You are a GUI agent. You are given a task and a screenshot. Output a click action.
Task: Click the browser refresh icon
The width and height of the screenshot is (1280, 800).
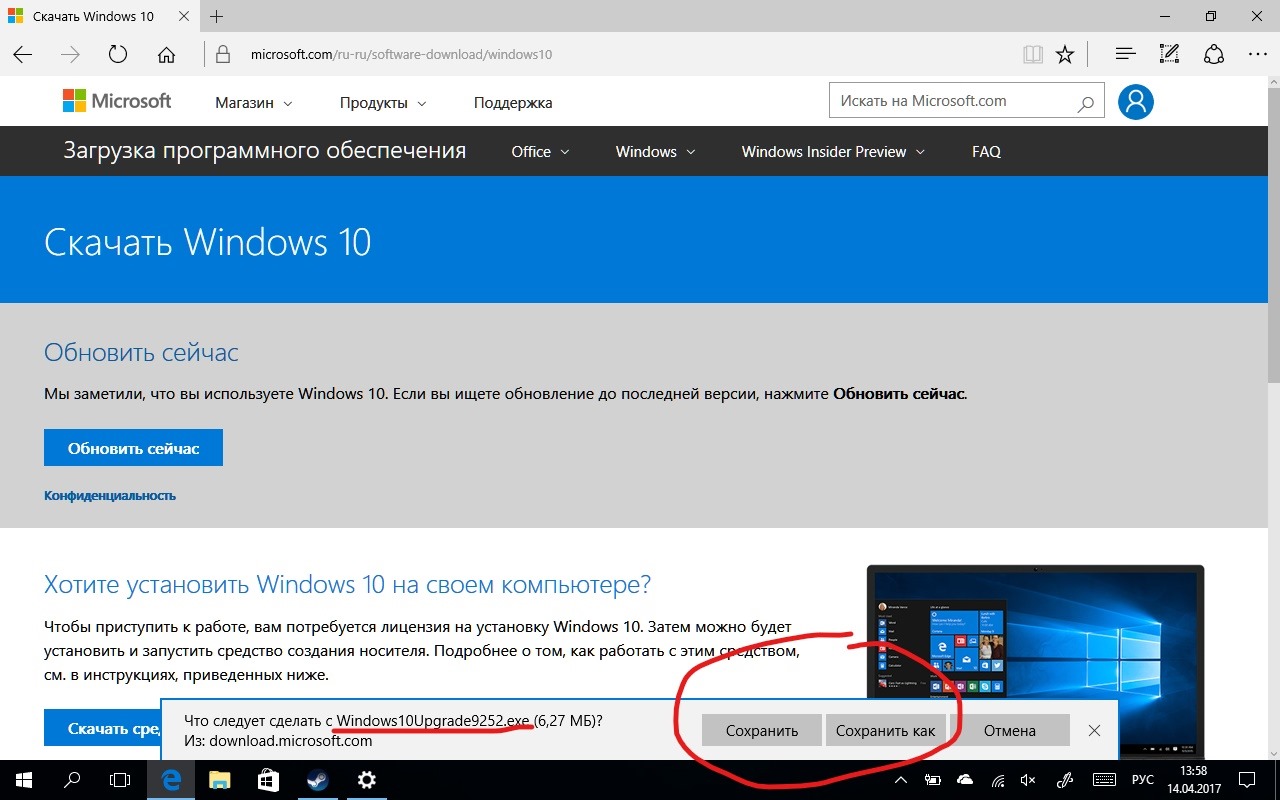[118, 54]
